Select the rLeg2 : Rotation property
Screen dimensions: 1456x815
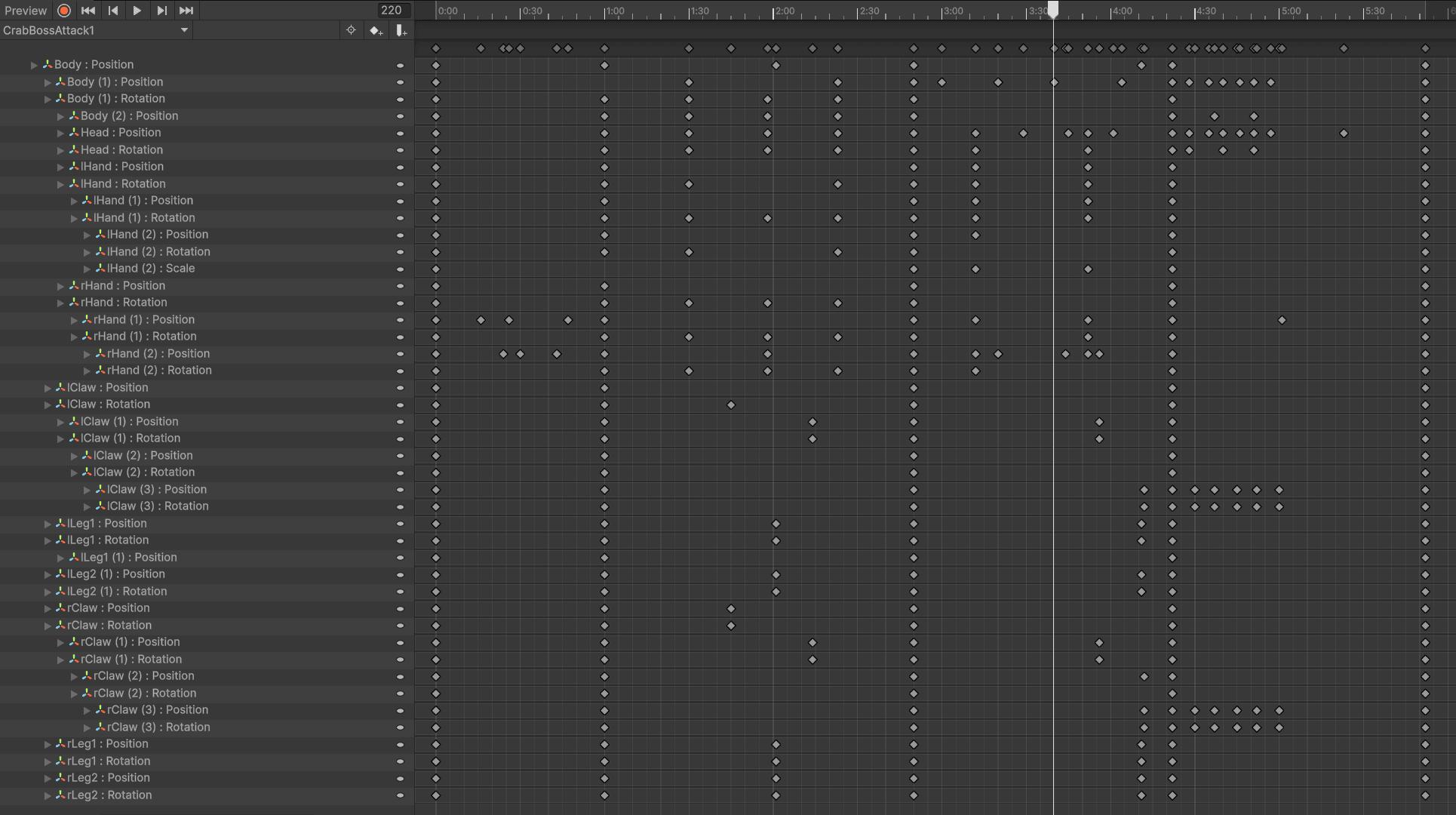coord(109,795)
